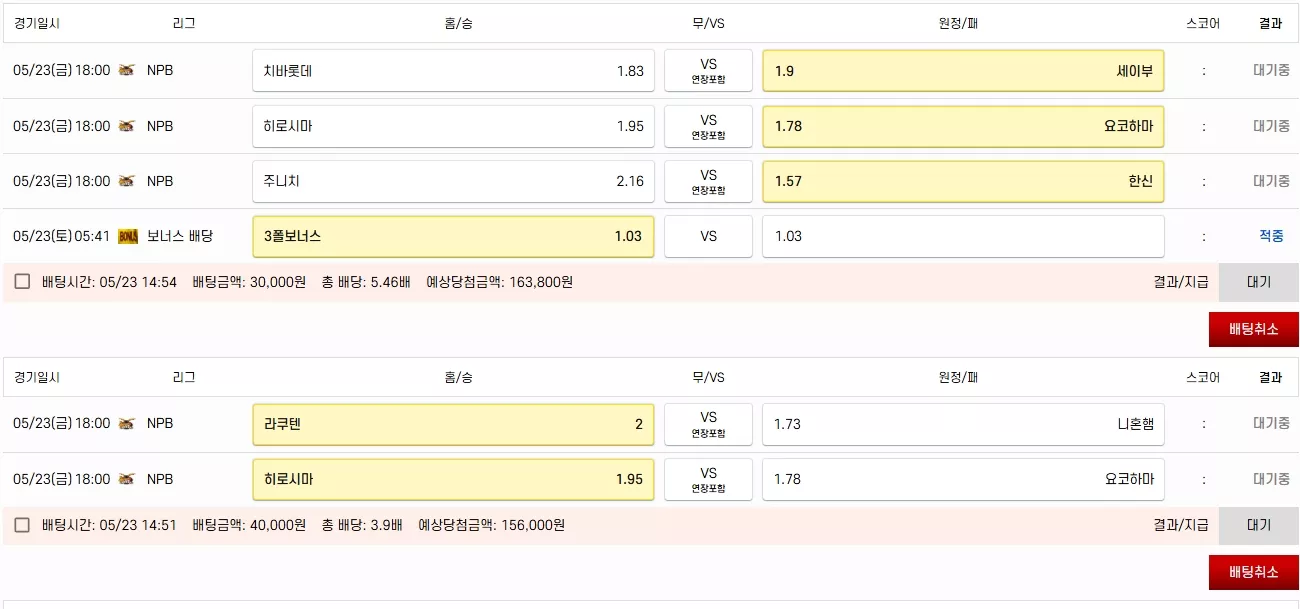The image size is (1300, 609).
Task: Select the highlighted 3폴보너스 1.03 cell
Action: pos(453,236)
